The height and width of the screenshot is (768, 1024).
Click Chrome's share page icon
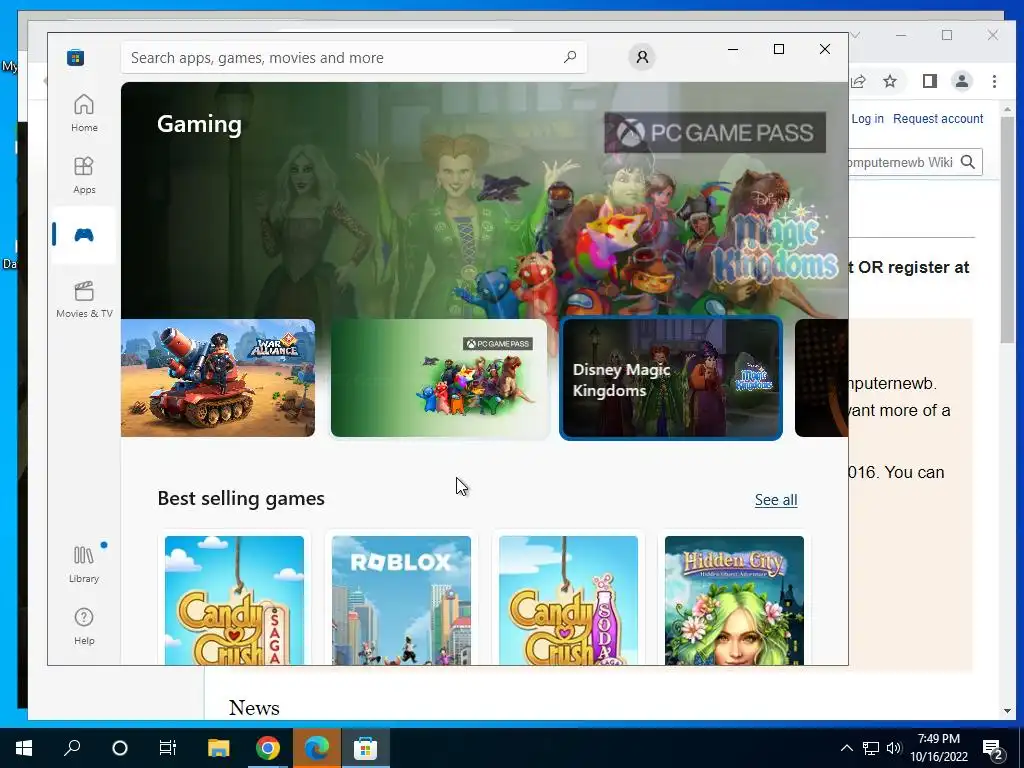858,81
